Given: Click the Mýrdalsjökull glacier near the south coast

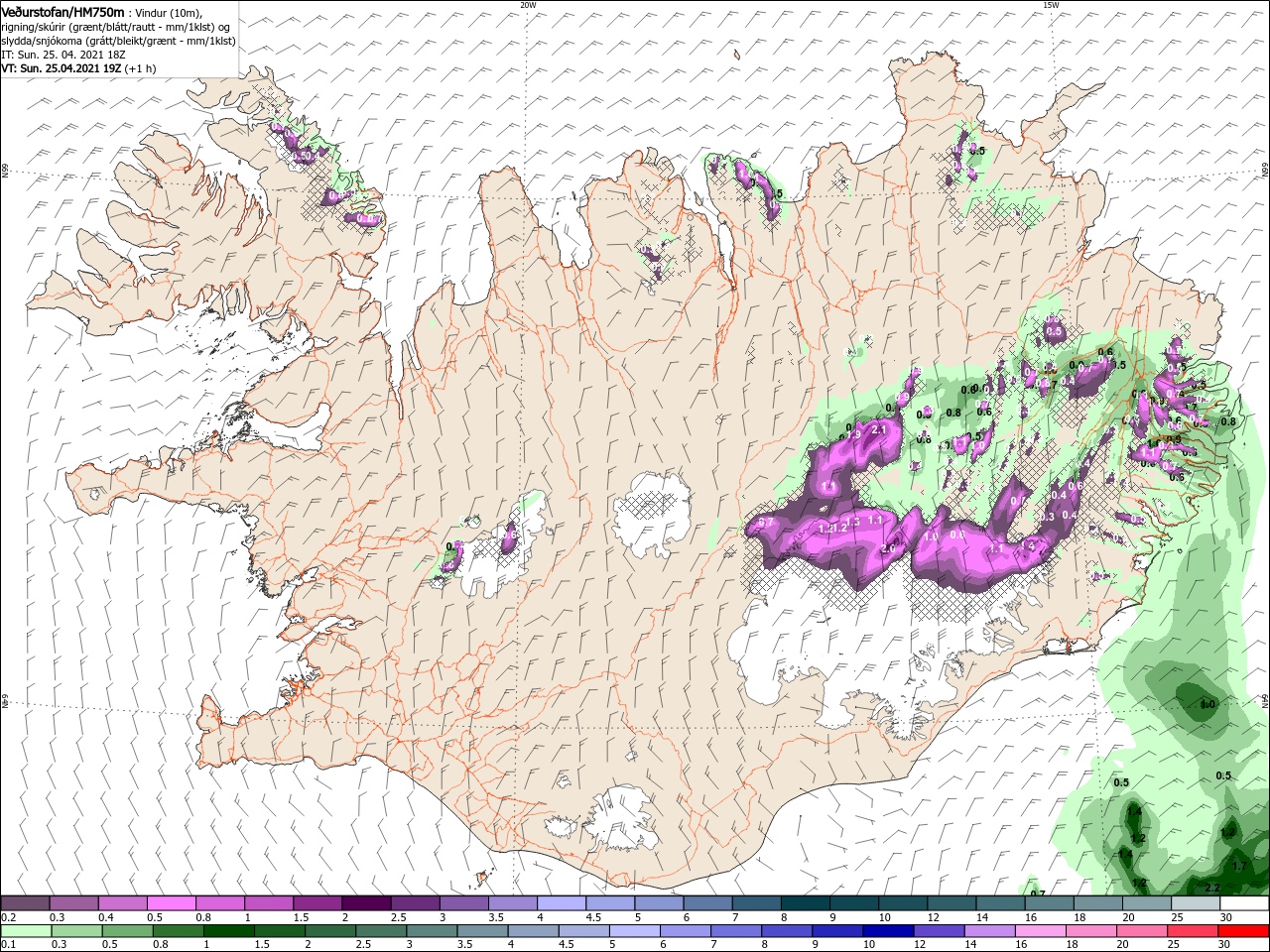Looking at the screenshot, I should (623, 819).
